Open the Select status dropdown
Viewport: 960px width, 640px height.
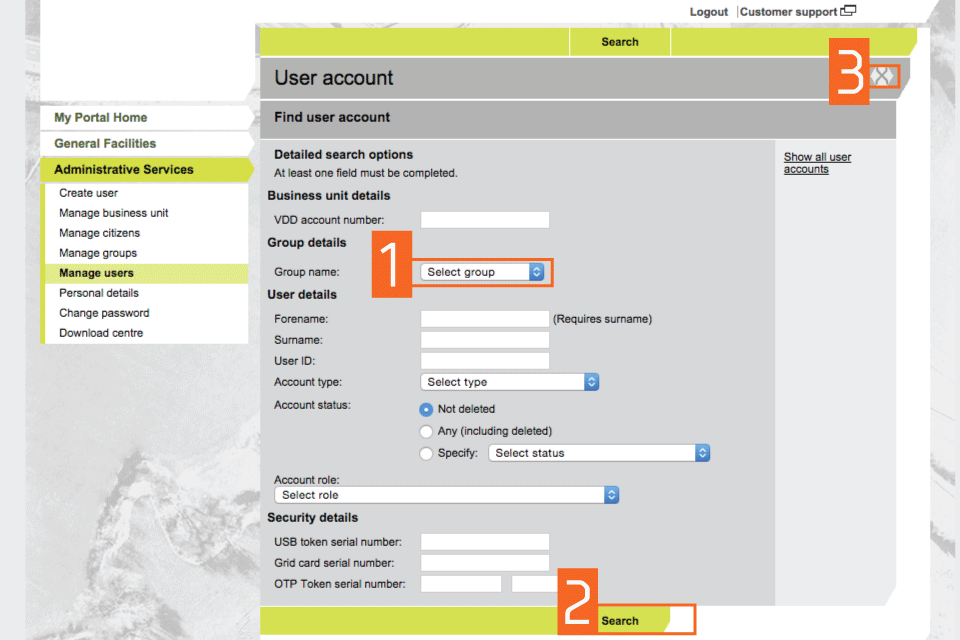tap(599, 453)
